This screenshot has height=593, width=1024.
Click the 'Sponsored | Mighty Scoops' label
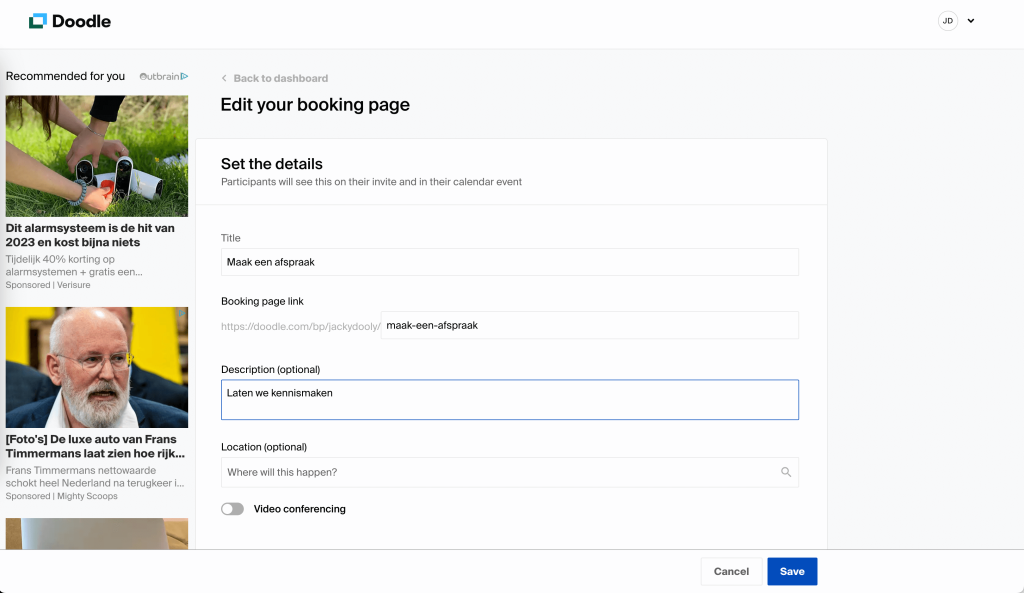click(x=61, y=496)
